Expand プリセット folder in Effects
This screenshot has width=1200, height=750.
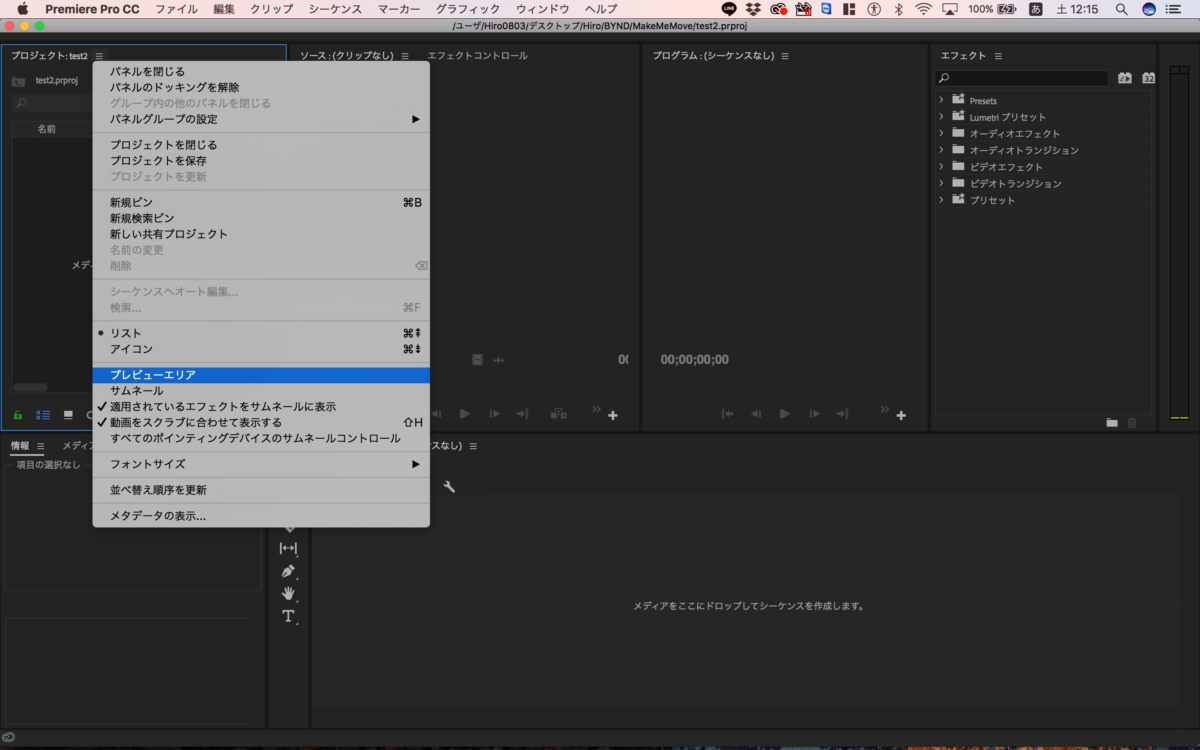pyautogui.click(x=941, y=200)
